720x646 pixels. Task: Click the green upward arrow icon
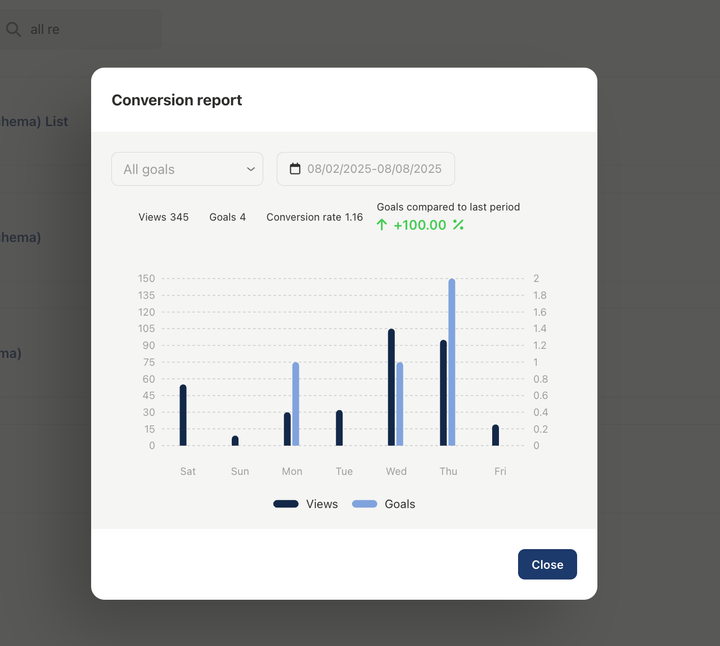pos(382,225)
